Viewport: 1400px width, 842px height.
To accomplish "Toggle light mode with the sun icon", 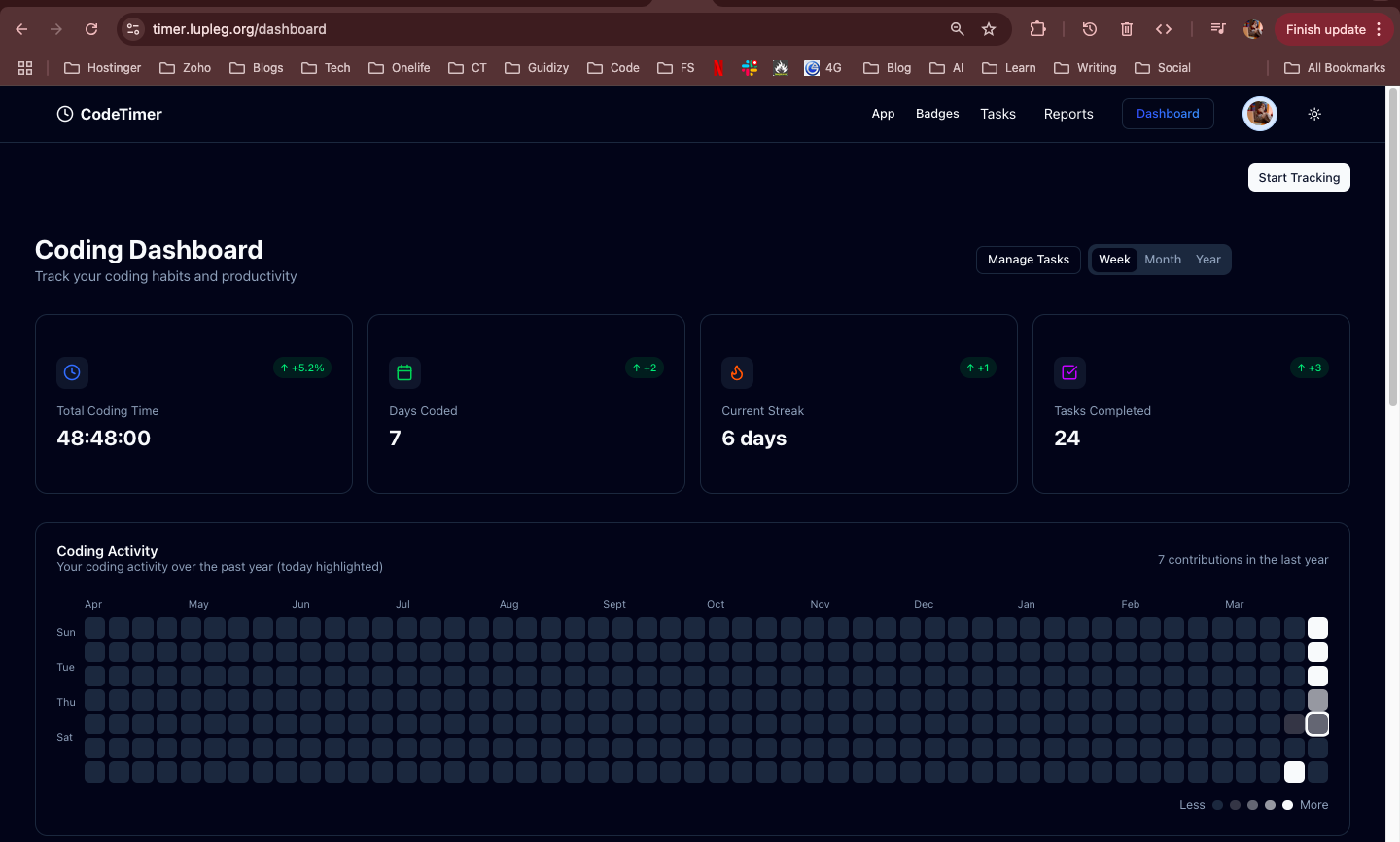I will click(x=1314, y=114).
